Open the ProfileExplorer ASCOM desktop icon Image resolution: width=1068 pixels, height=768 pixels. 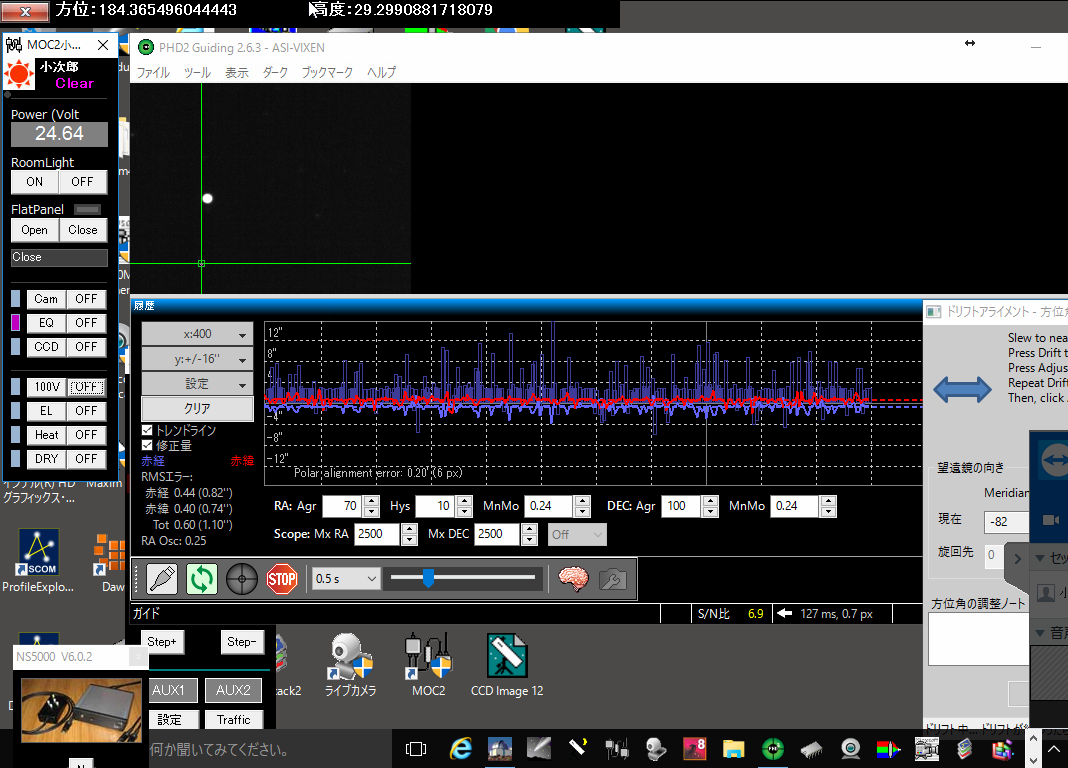coord(38,561)
